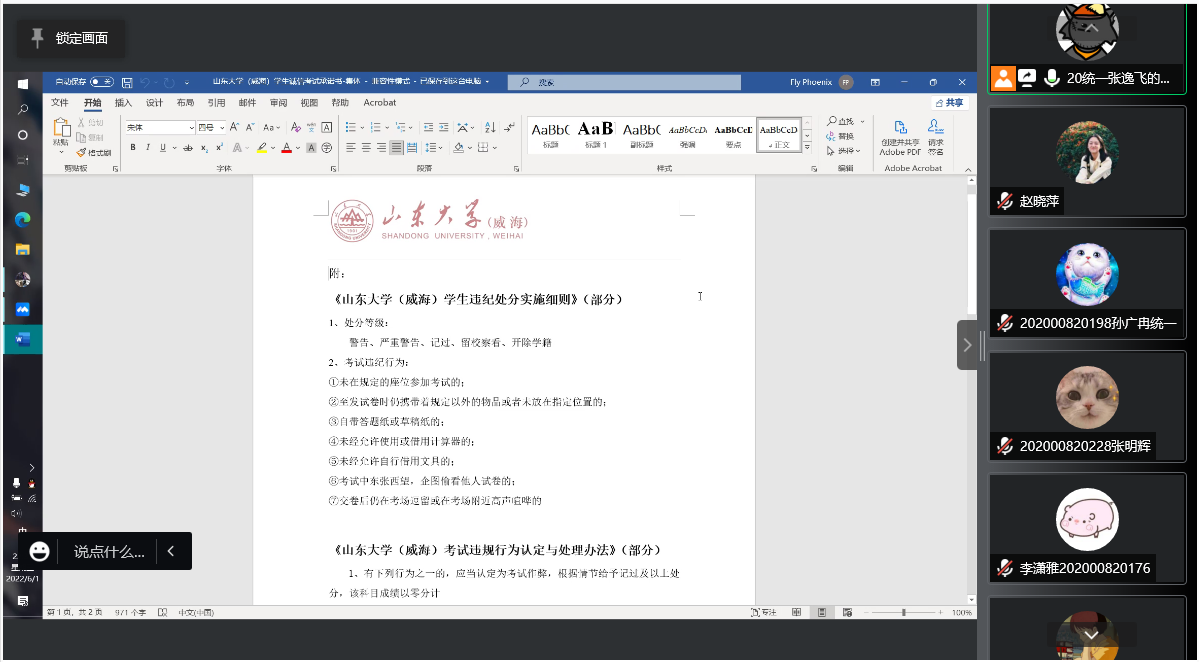Toggle Italic text formatting

point(147,147)
